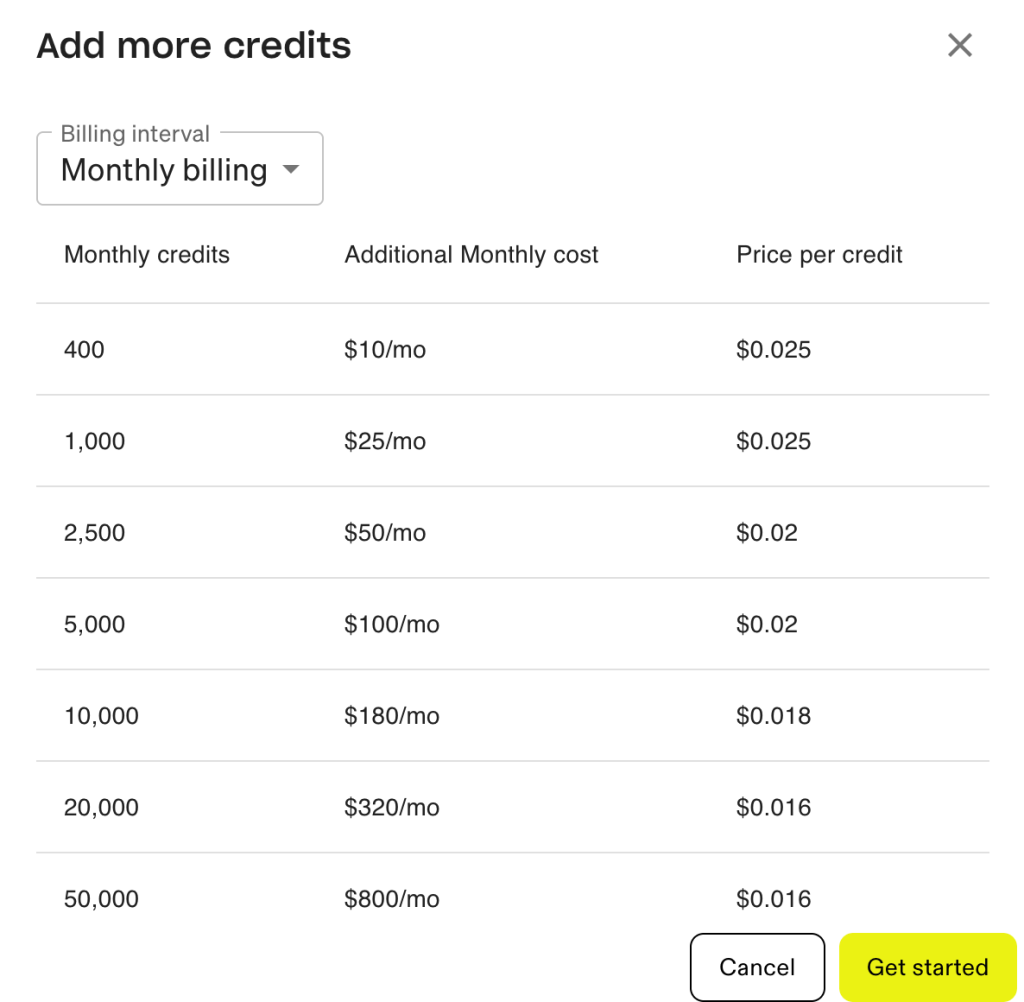Choose the 10,000 credits tier
The height and width of the screenshot is (1002, 1024).
tap(102, 715)
